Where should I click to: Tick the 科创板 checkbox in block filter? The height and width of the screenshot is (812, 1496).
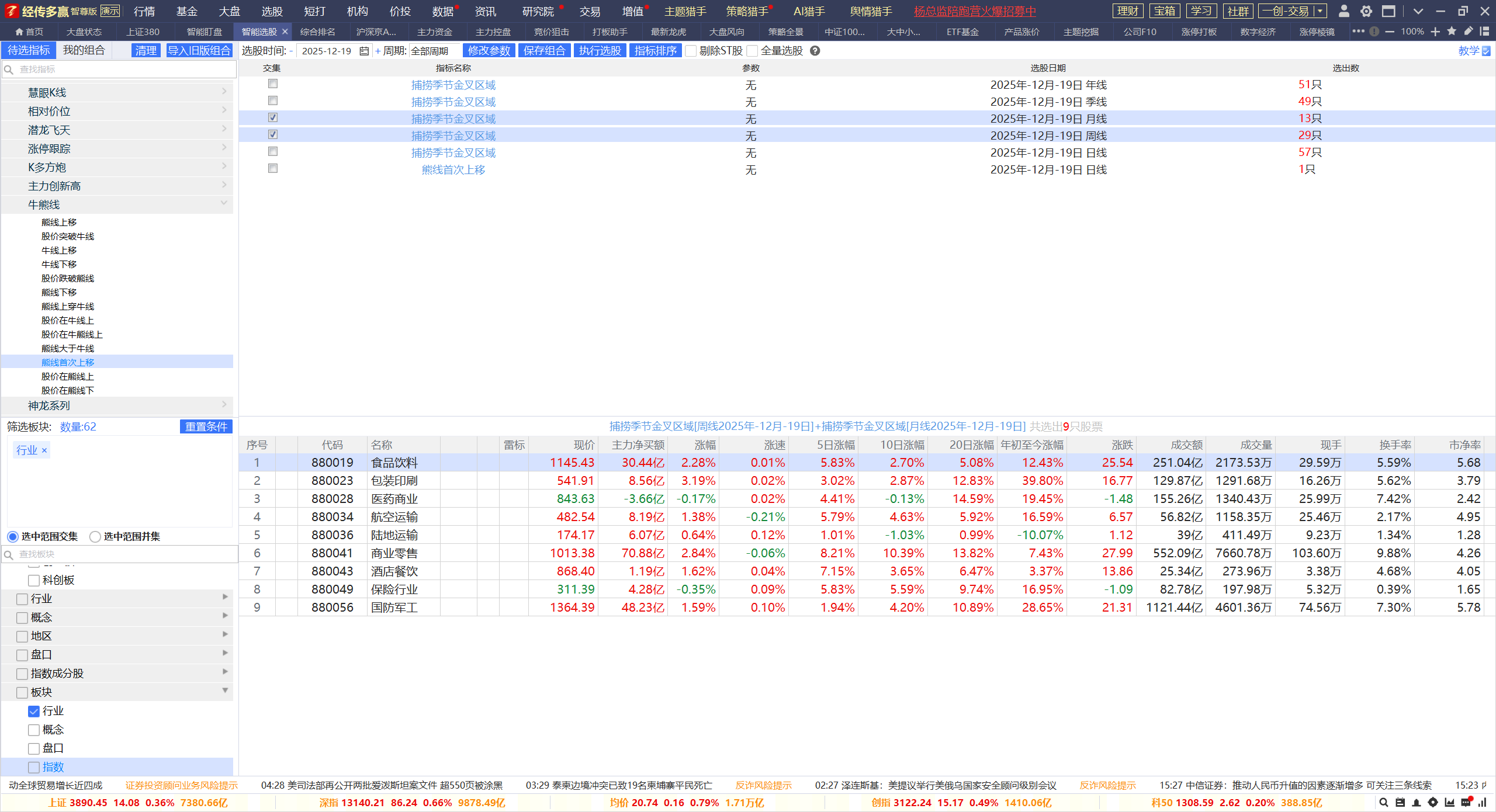pyautogui.click(x=34, y=581)
